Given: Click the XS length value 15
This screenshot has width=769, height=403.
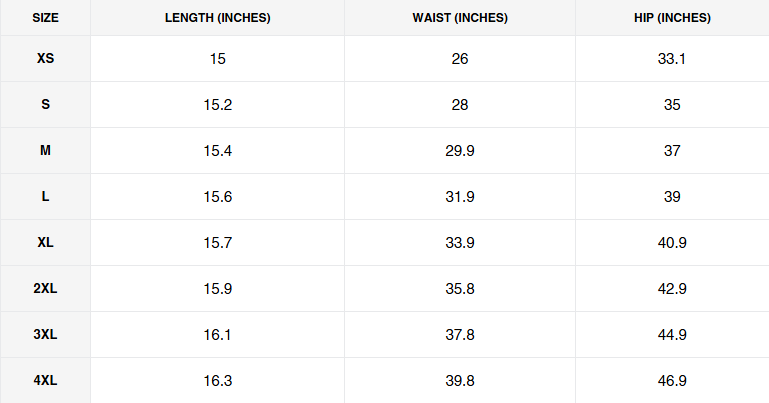Looking at the screenshot, I should [218, 59].
